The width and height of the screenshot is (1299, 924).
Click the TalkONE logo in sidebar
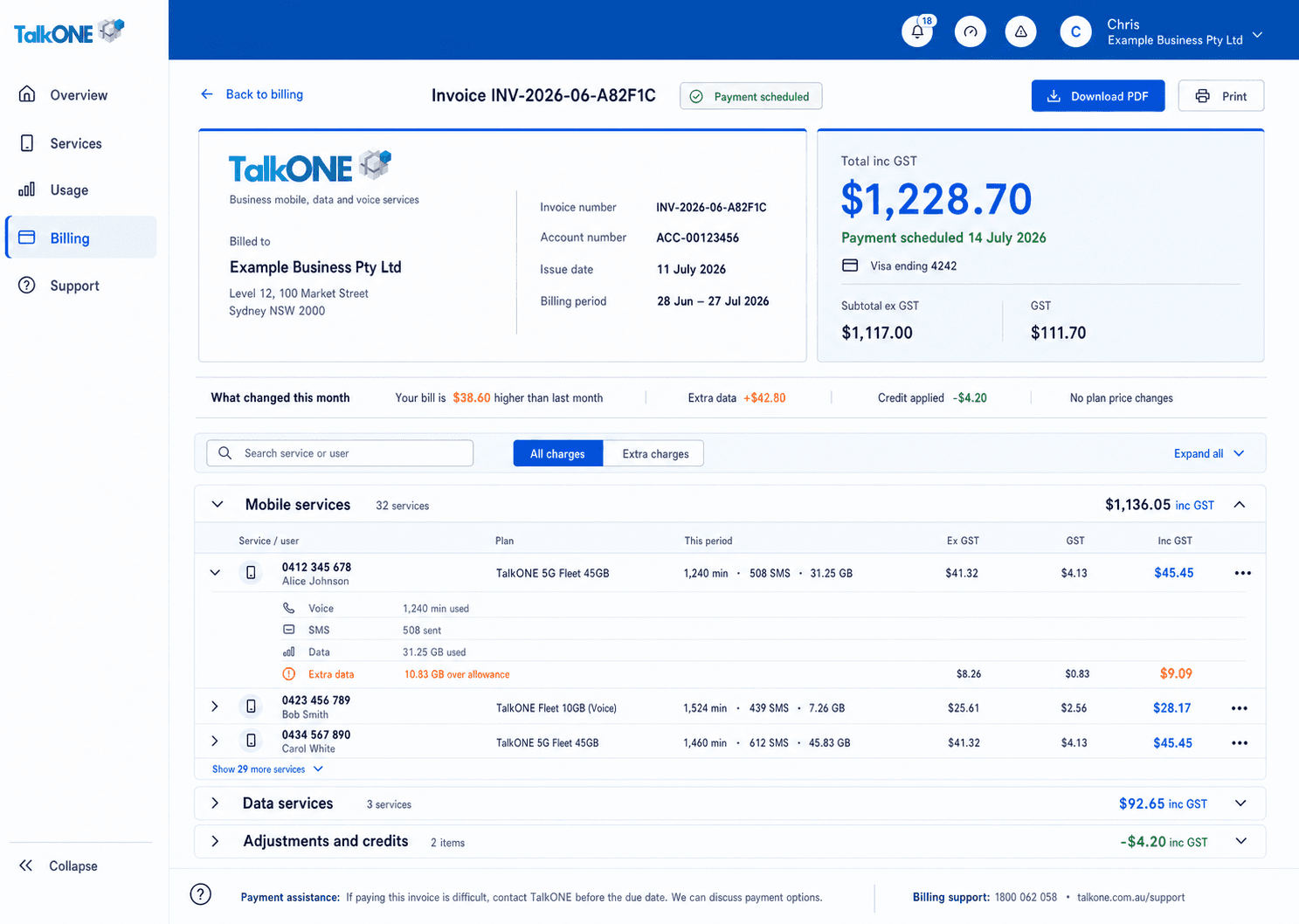(x=69, y=32)
